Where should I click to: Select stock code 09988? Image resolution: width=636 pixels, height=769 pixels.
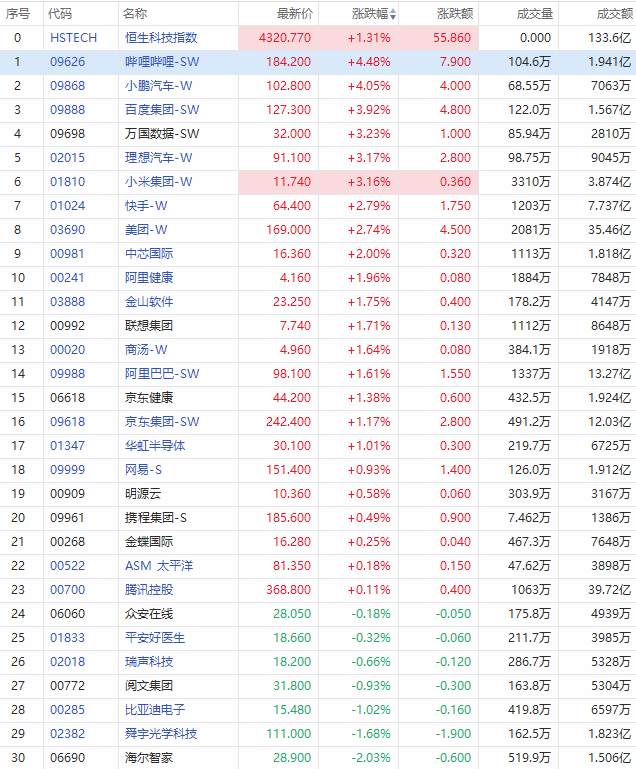(x=67, y=374)
